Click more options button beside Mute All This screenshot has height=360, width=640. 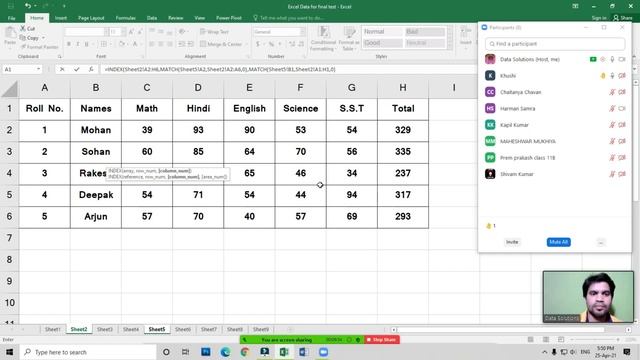coord(601,242)
